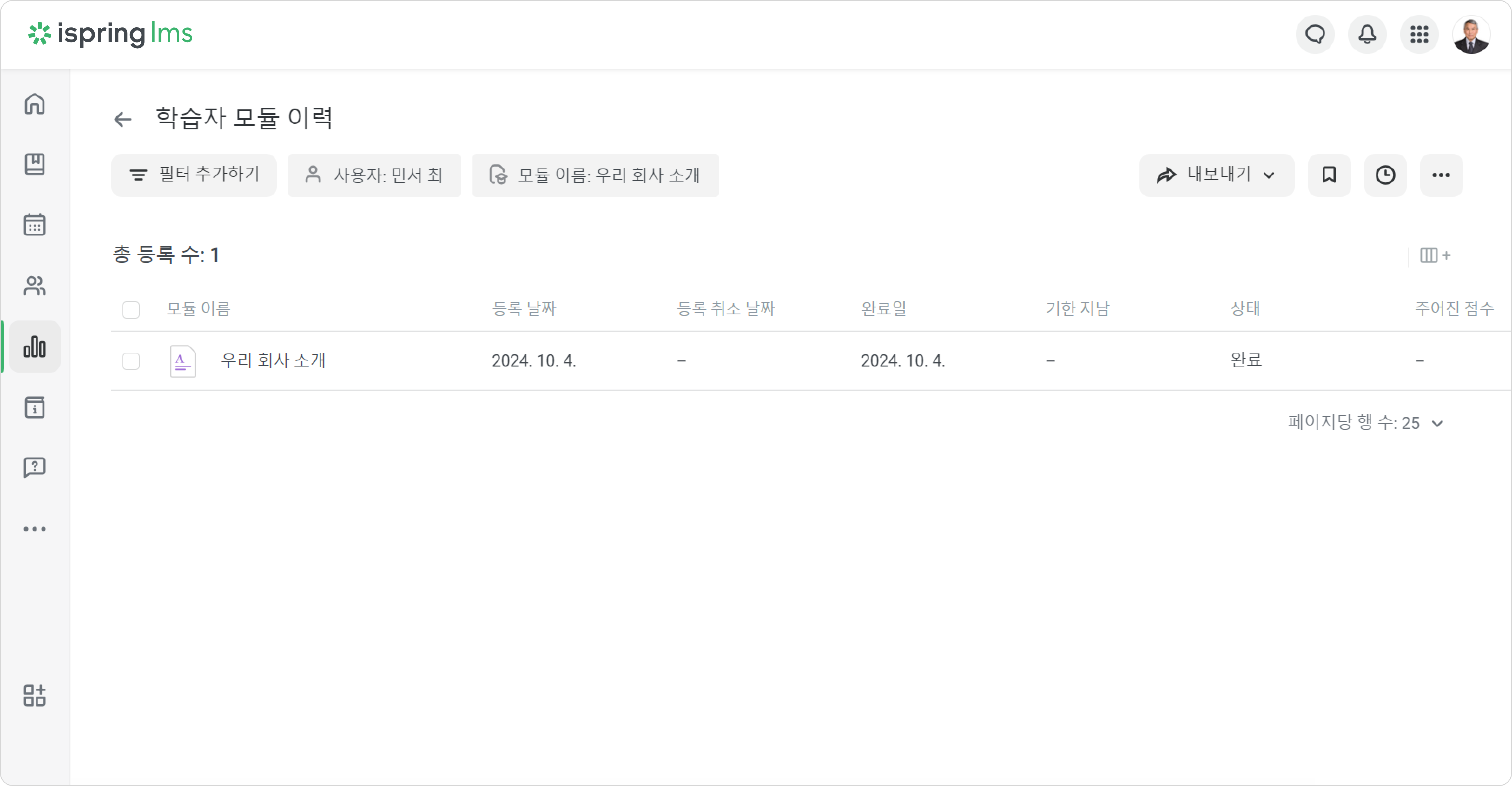Open the reports bar chart icon
This screenshot has height=786, width=1512.
point(35,346)
